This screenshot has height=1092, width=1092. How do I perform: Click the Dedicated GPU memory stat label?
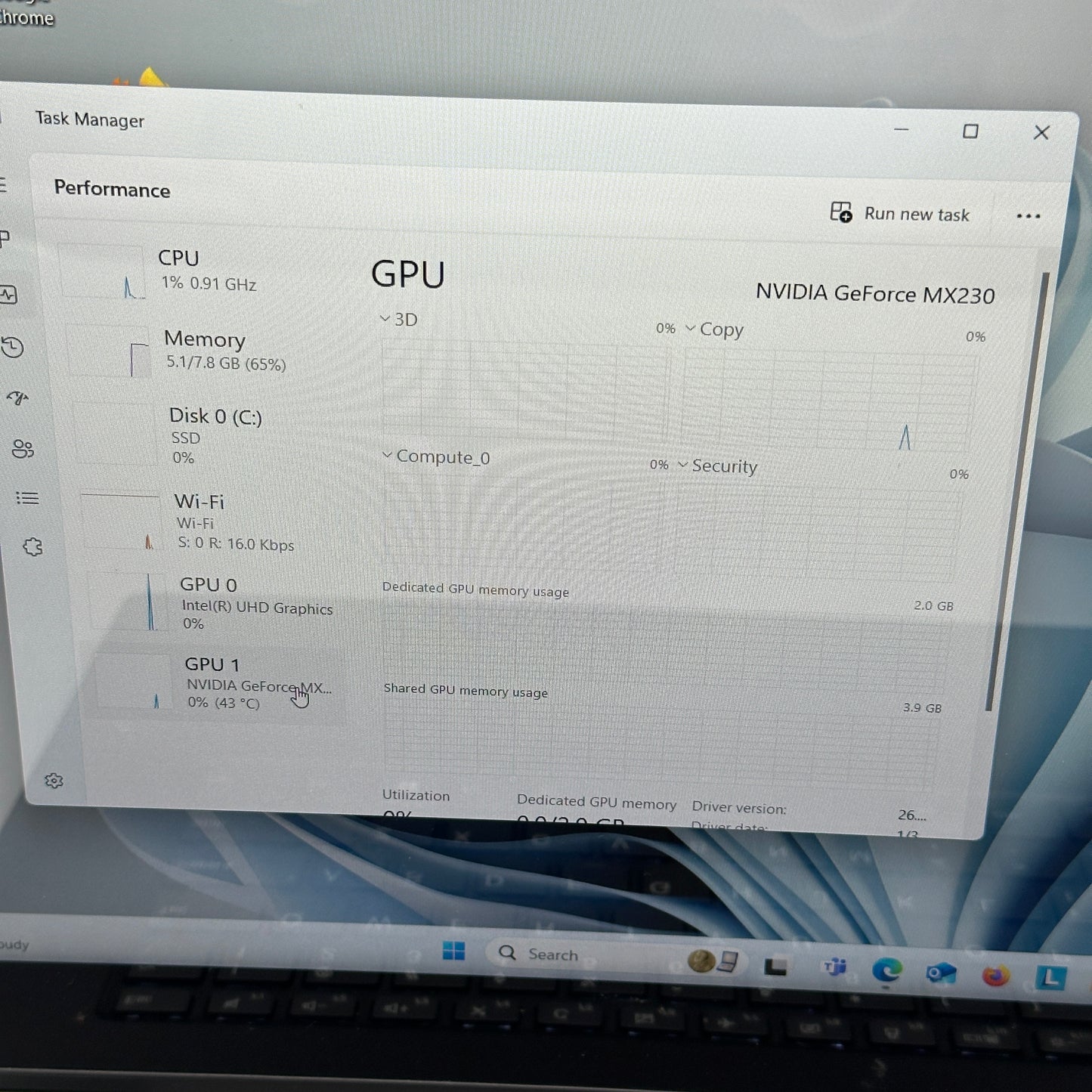click(x=596, y=802)
